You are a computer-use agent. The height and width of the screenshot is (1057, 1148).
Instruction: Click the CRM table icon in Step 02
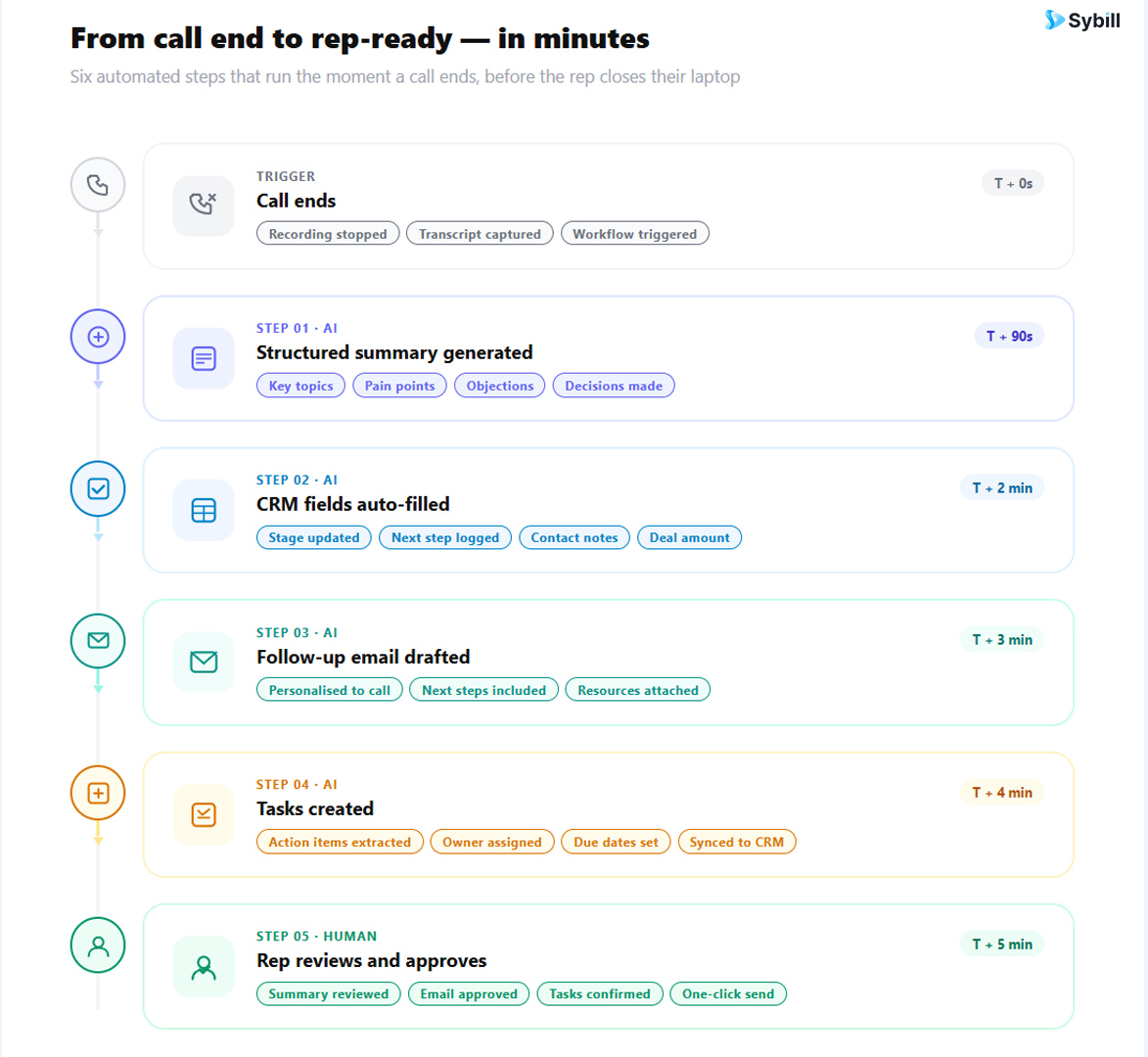pyautogui.click(x=204, y=510)
